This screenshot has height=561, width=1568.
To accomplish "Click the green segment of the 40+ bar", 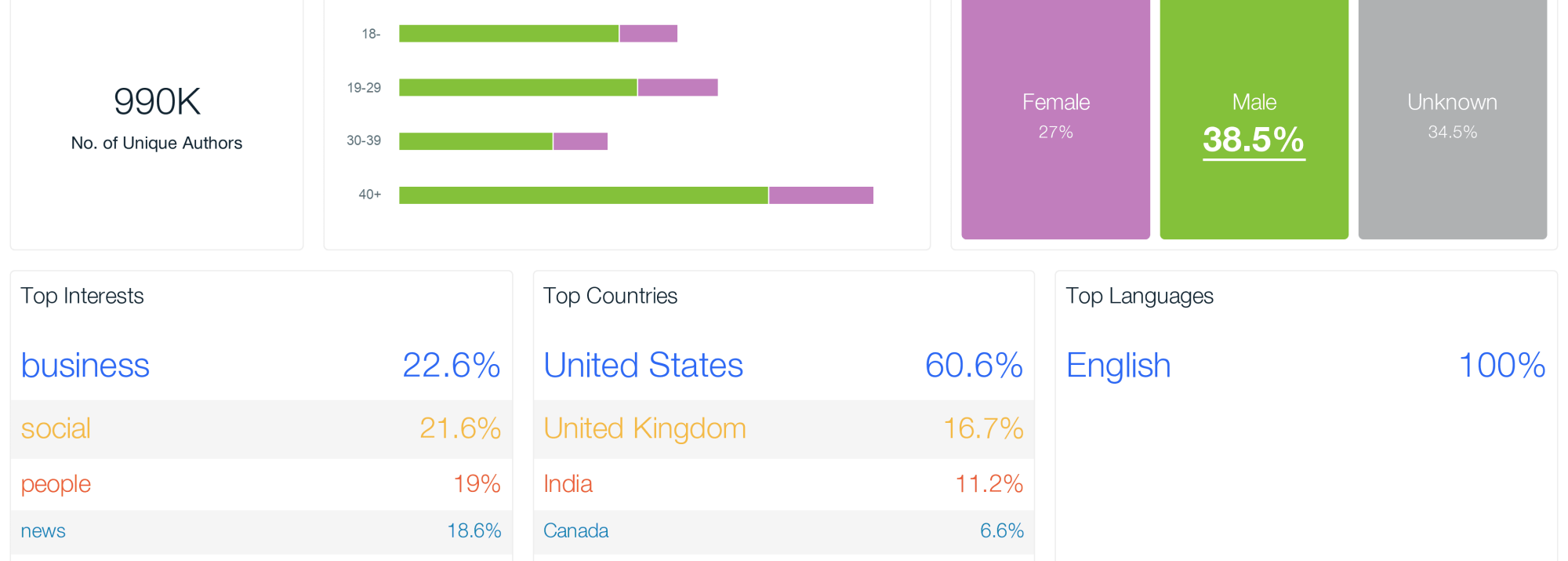I will (x=583, y=195).
